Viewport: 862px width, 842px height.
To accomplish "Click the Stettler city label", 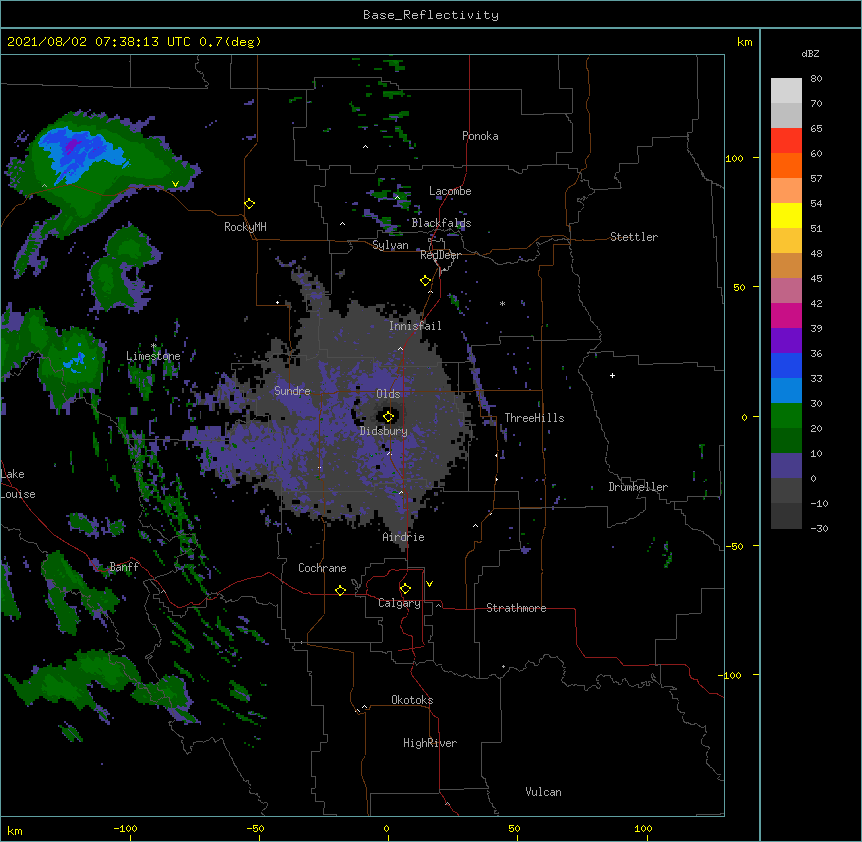I will [634, 237].
